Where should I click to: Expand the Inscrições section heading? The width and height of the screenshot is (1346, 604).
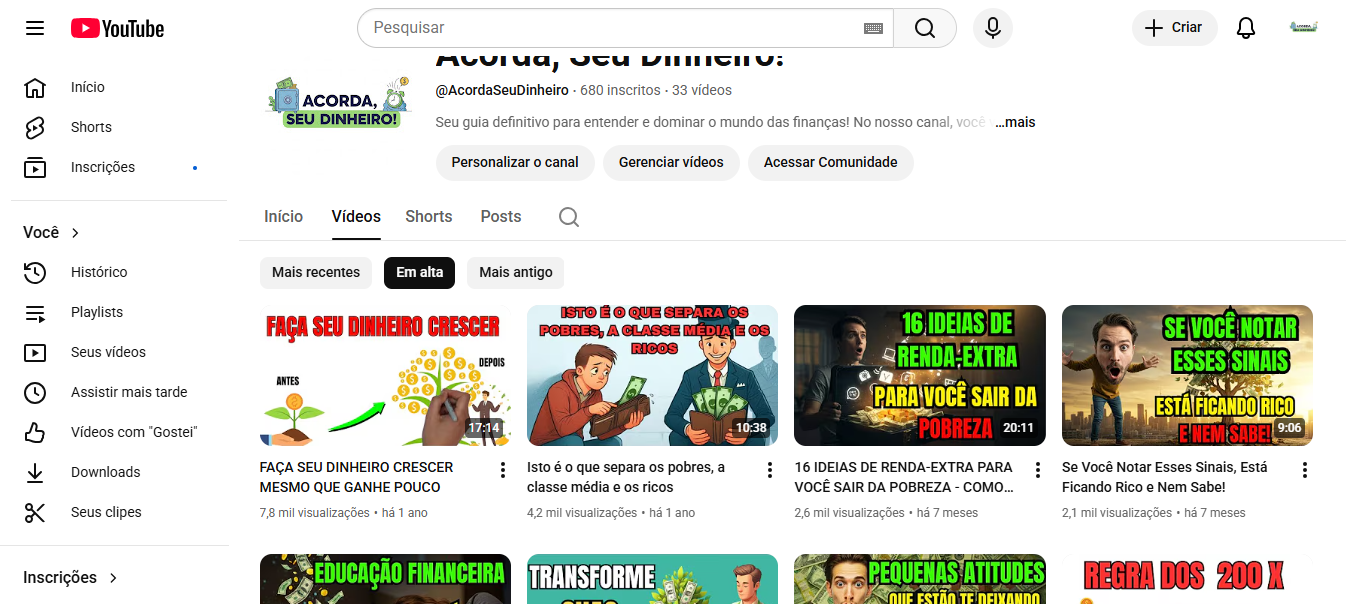click(71, 577)
